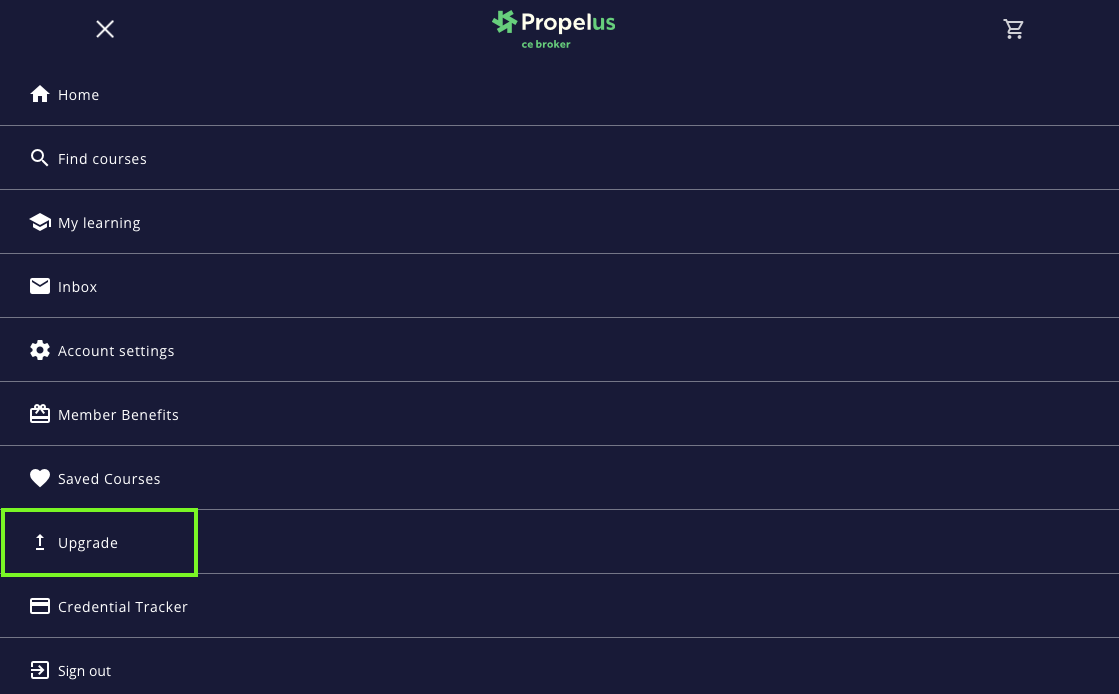Click the Home house icon

click(x=40, y=95)
